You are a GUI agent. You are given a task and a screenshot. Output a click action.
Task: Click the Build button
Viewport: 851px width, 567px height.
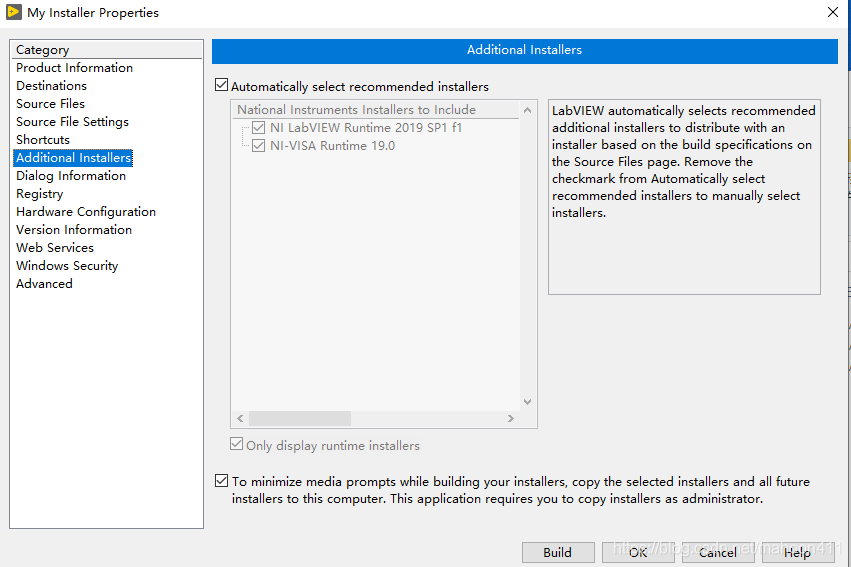[x=558, y=552]
